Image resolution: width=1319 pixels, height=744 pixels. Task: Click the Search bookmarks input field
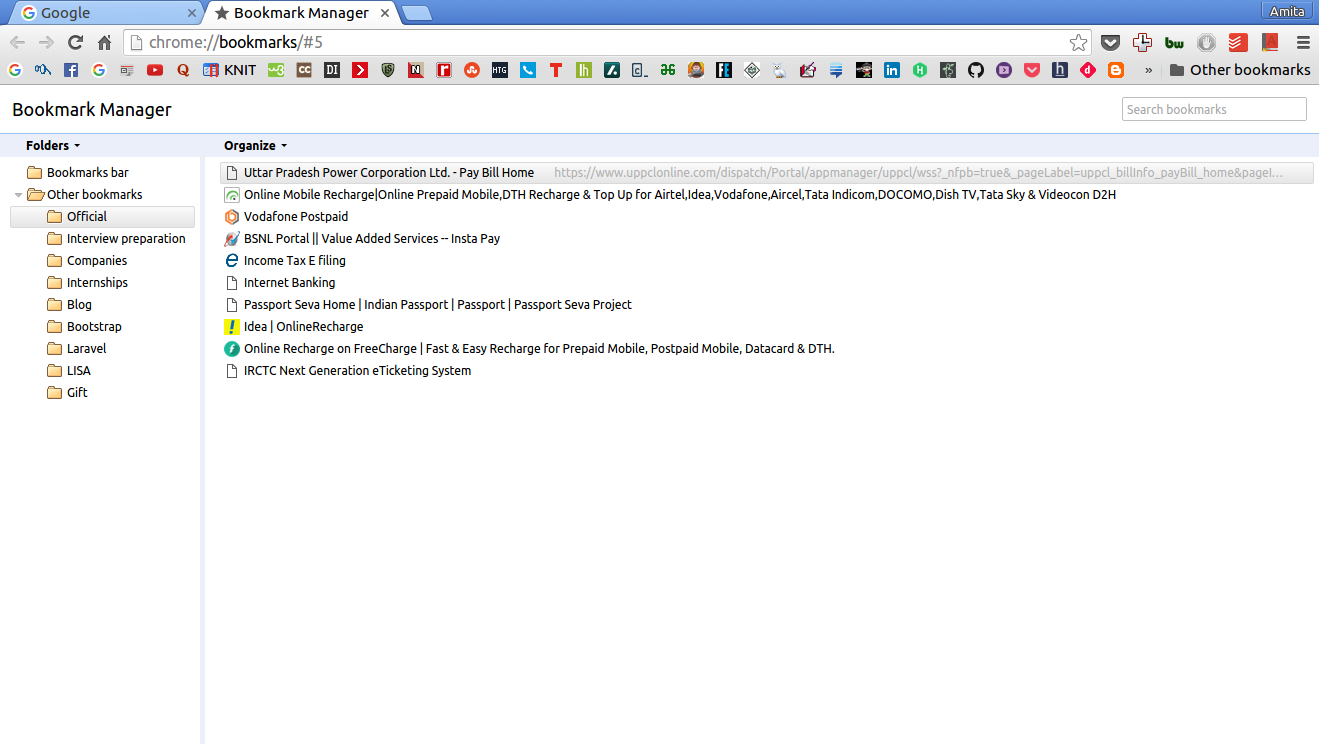coord(1213,110)
